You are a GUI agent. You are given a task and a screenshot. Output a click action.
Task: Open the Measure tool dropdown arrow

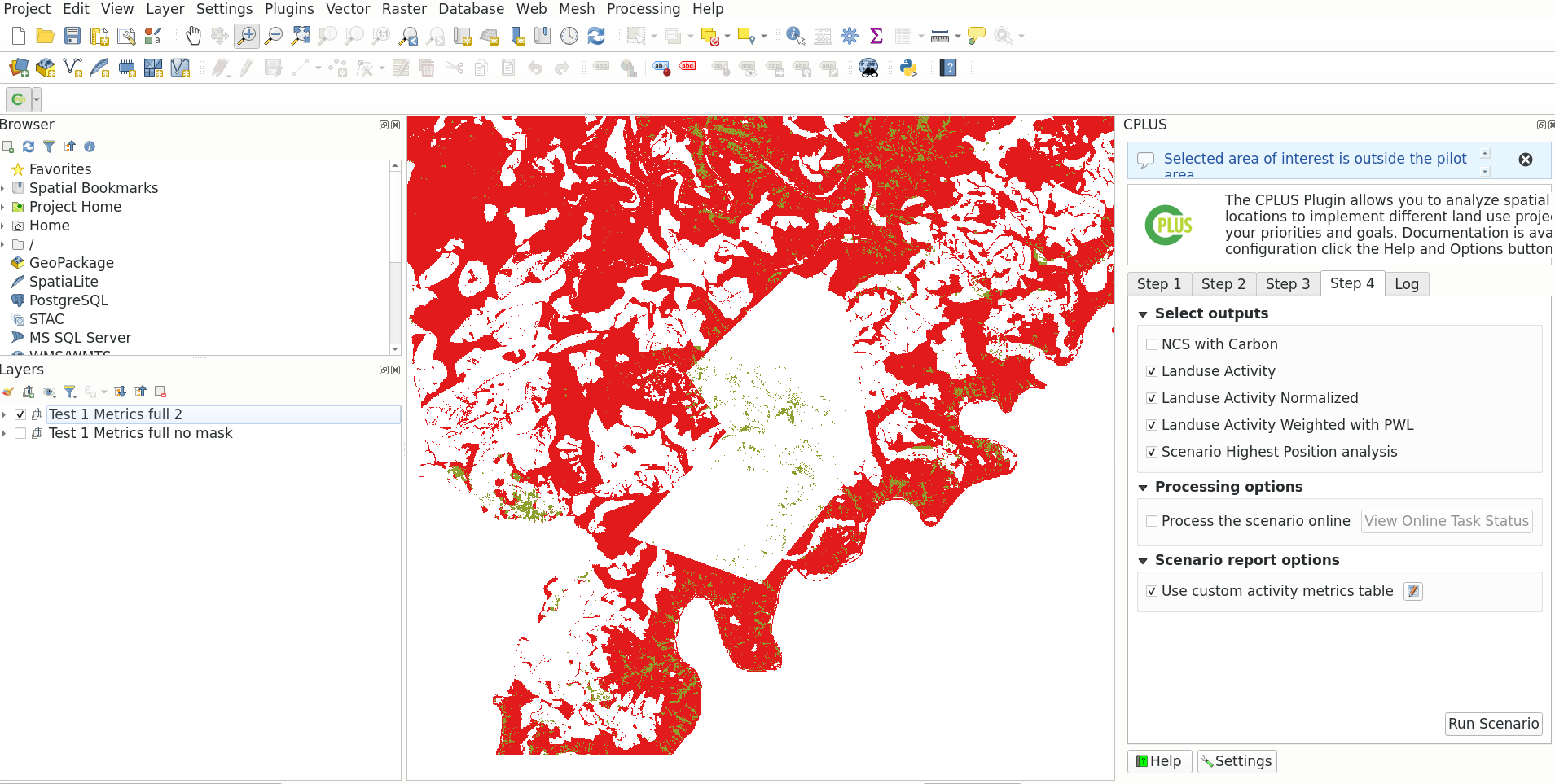[x=957, y=36]
